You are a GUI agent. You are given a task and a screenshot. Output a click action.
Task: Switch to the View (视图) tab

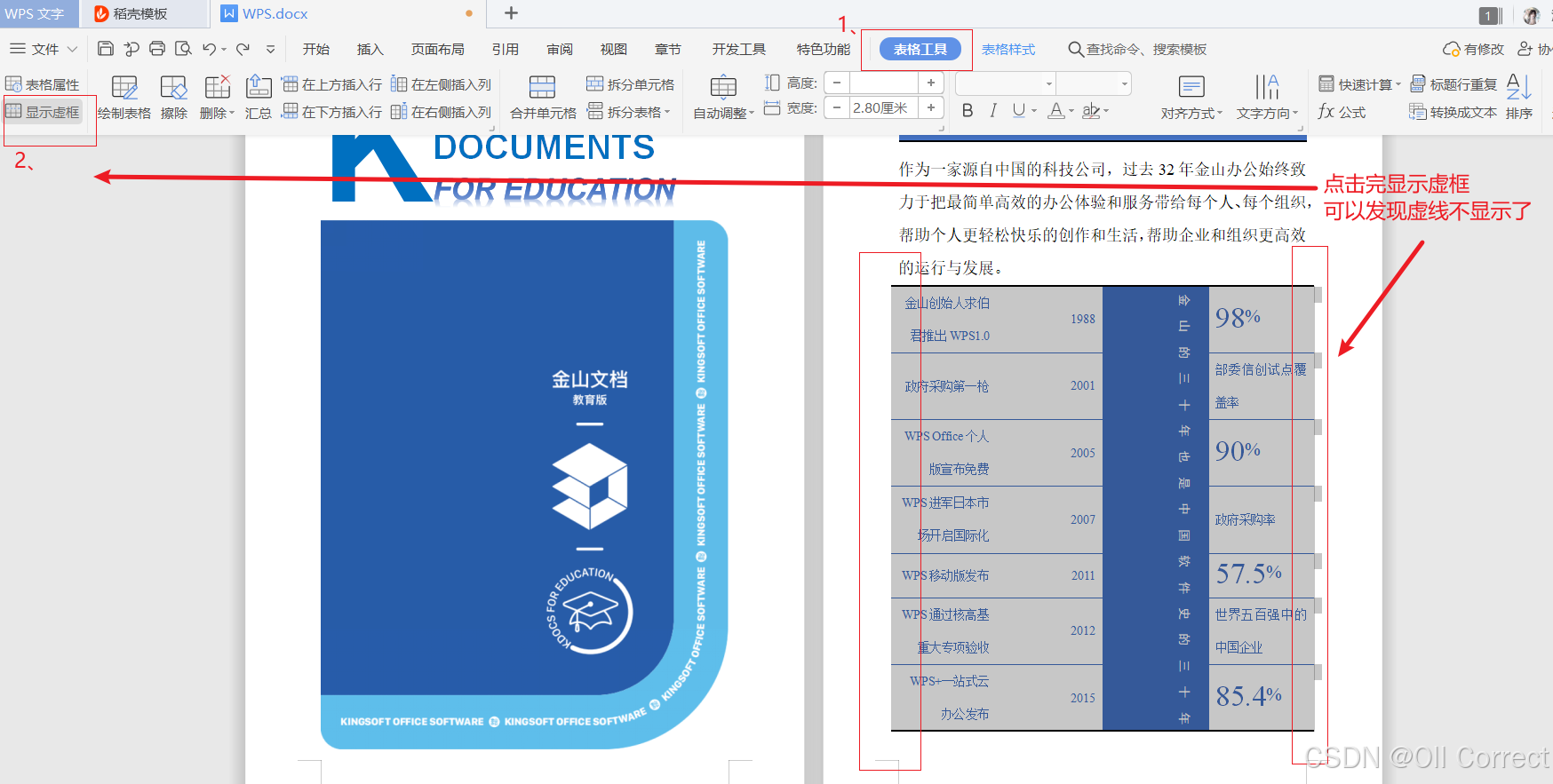613,49
